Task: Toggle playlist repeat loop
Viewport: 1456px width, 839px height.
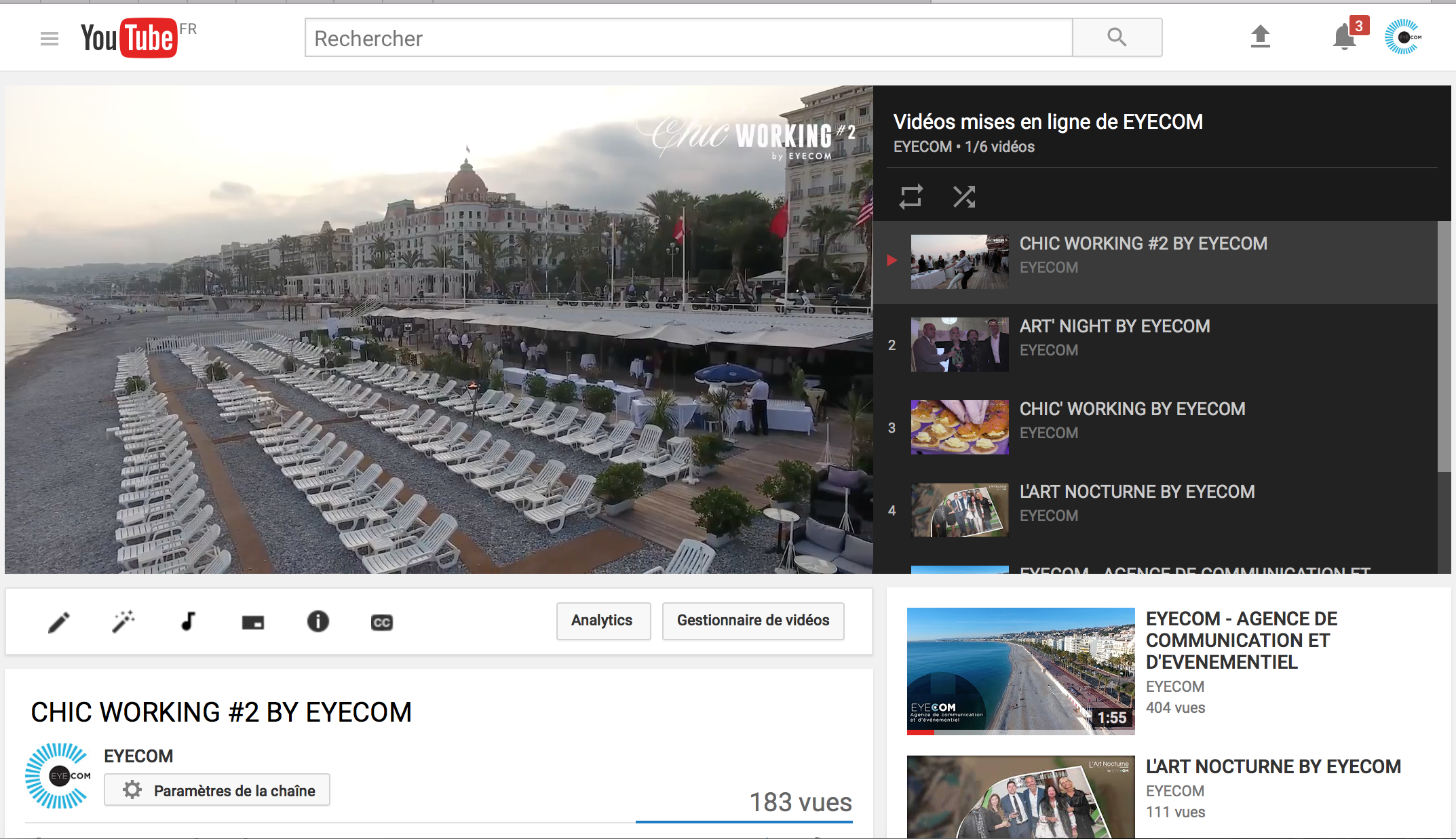Action: point(911,197)
